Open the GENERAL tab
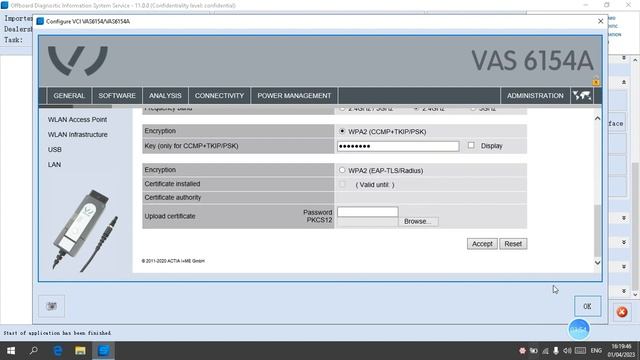Screen dimensions: 640x360 point(69,96)
